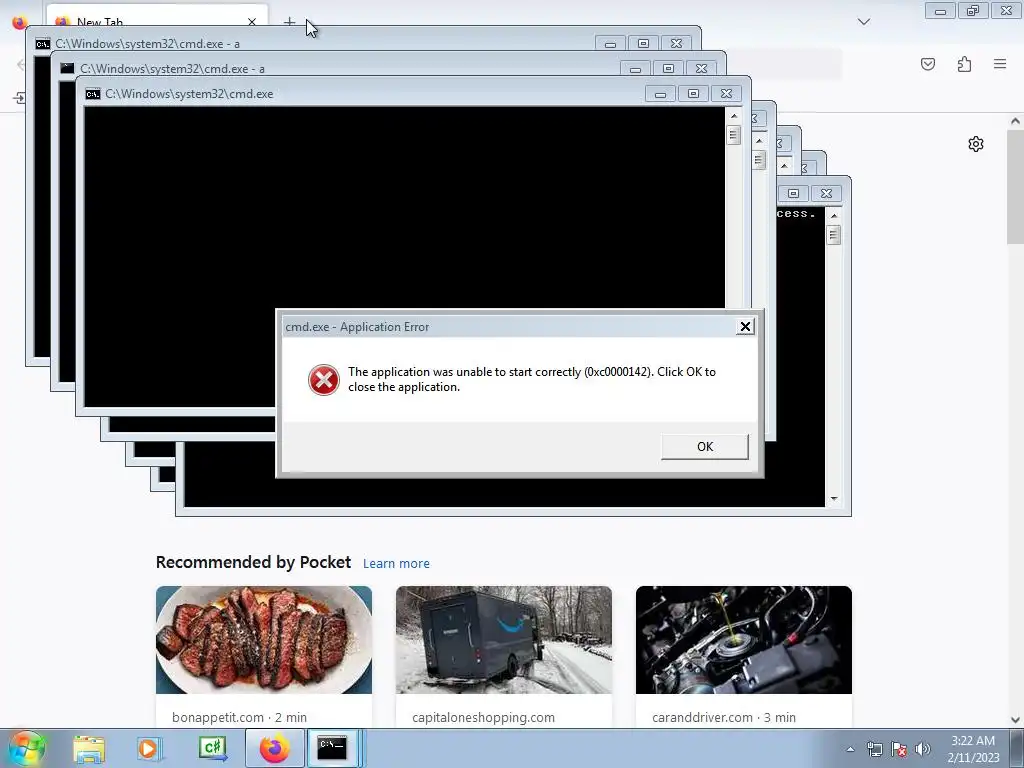Restore down the Firefox browser window
The width and height of the screenshot is (1024, 768).
pos(973,11)
